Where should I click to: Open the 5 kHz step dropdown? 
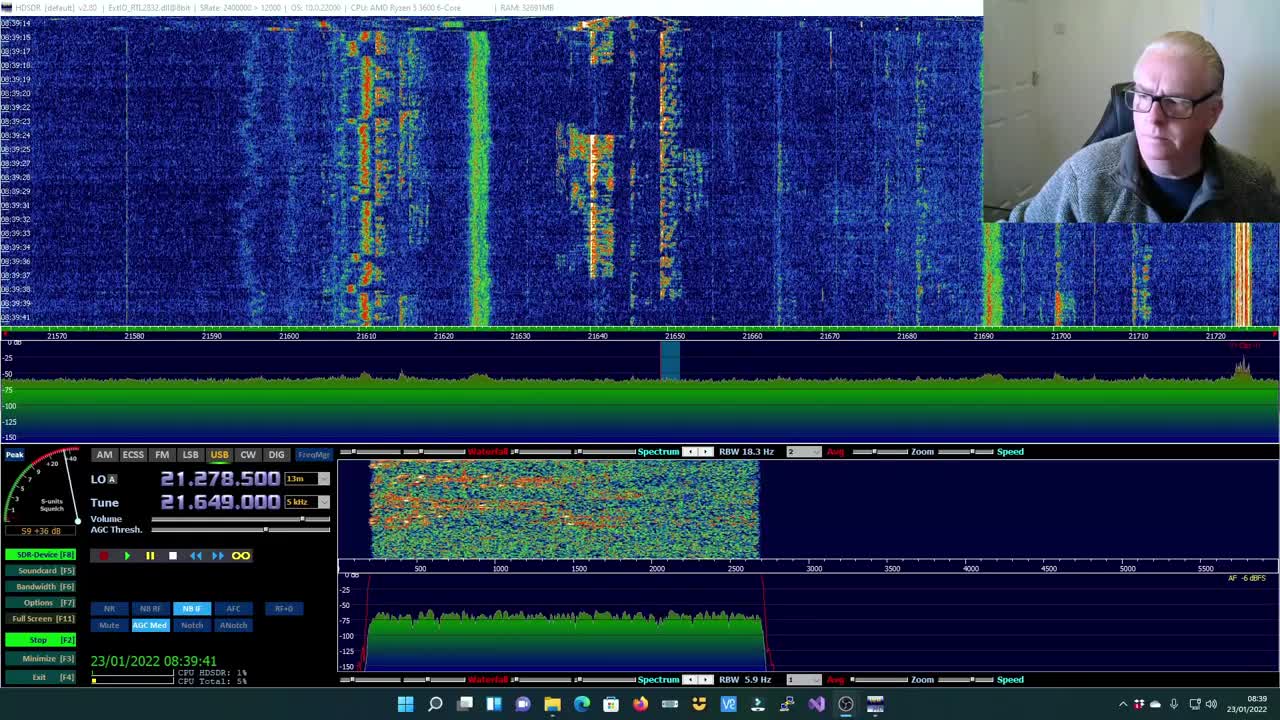tap(307, 502)
